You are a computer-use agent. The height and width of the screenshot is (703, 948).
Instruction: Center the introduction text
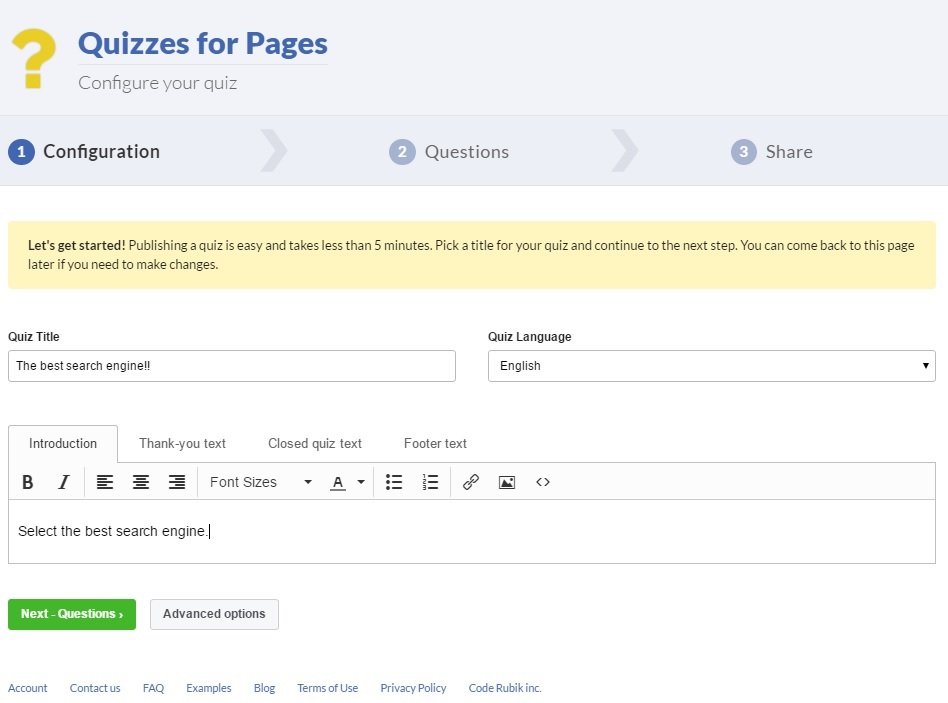(140, 482)
